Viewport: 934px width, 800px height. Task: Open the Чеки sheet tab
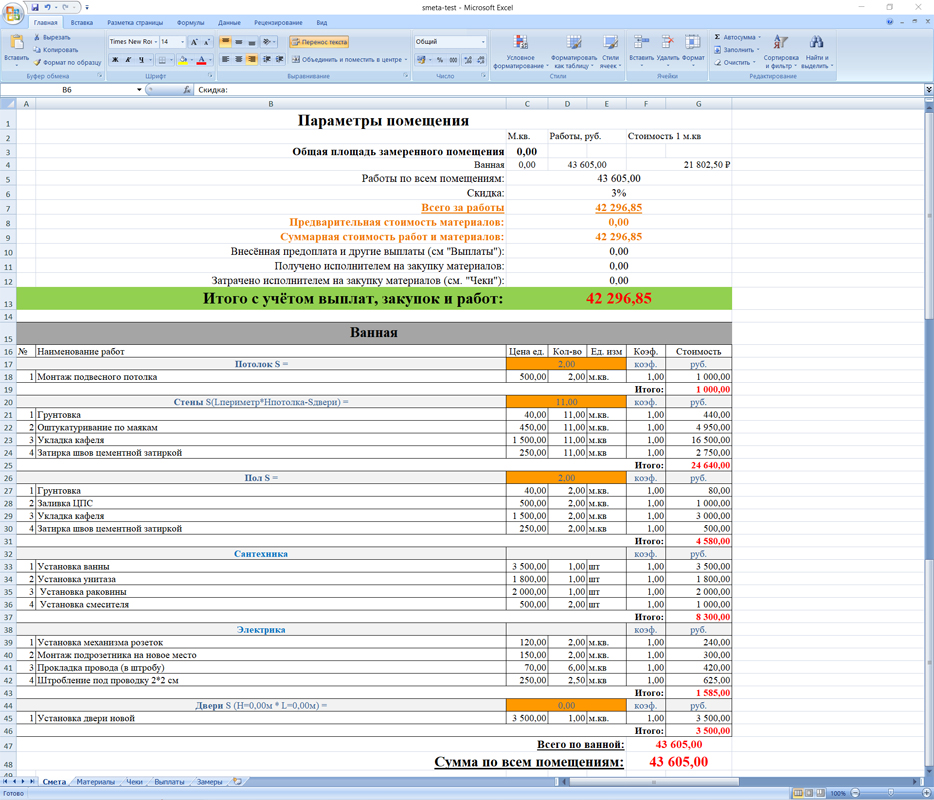134,782
